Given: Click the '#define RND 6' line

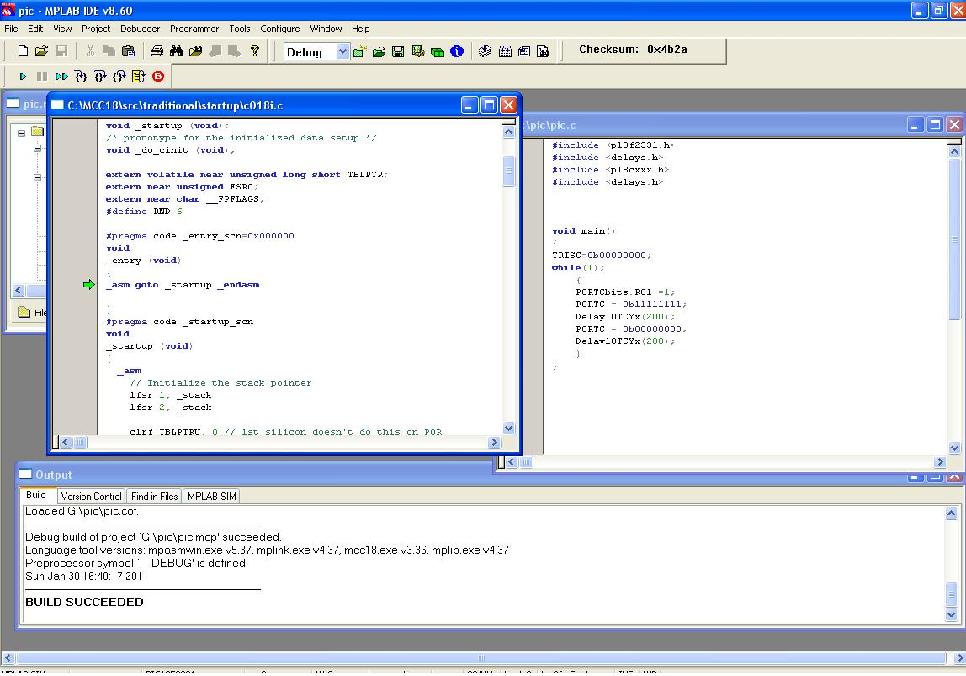Looking at the screenshot, I should (144, 211).
